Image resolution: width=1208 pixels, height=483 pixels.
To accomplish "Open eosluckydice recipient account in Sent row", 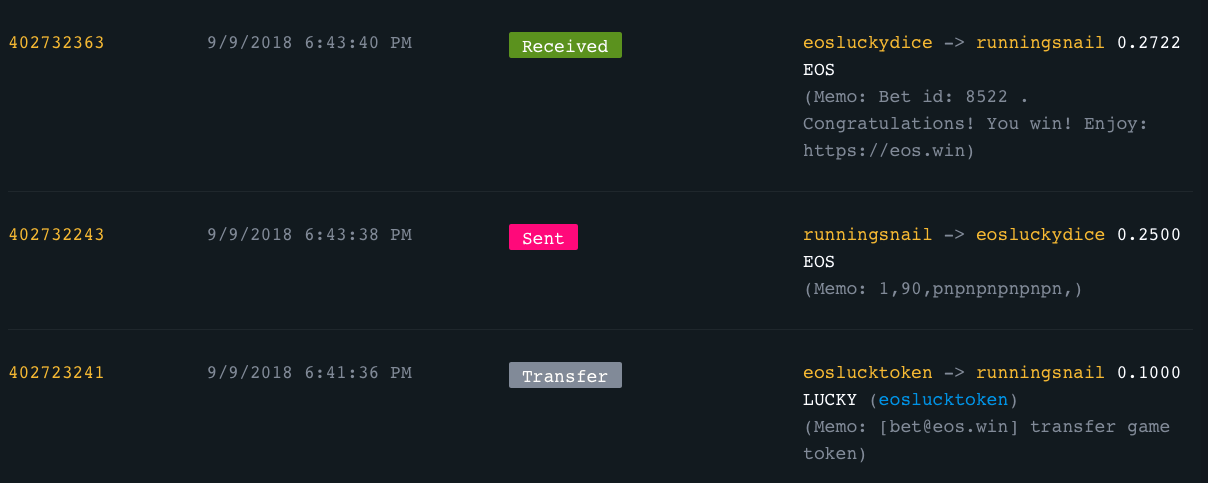I will pyautogui.click(x=1040, y=235).
